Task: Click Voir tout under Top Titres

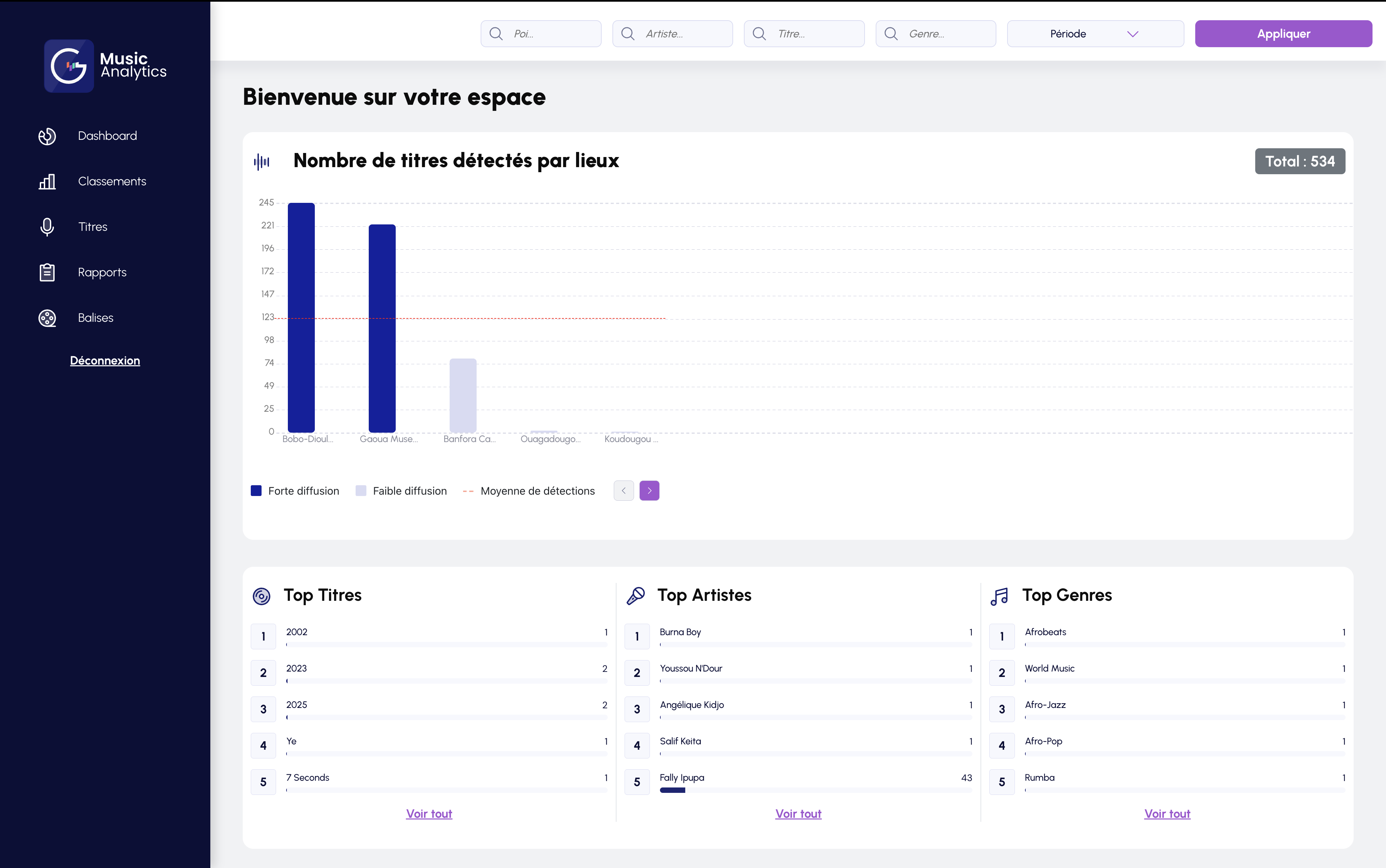Action: (x=429, y=813)
